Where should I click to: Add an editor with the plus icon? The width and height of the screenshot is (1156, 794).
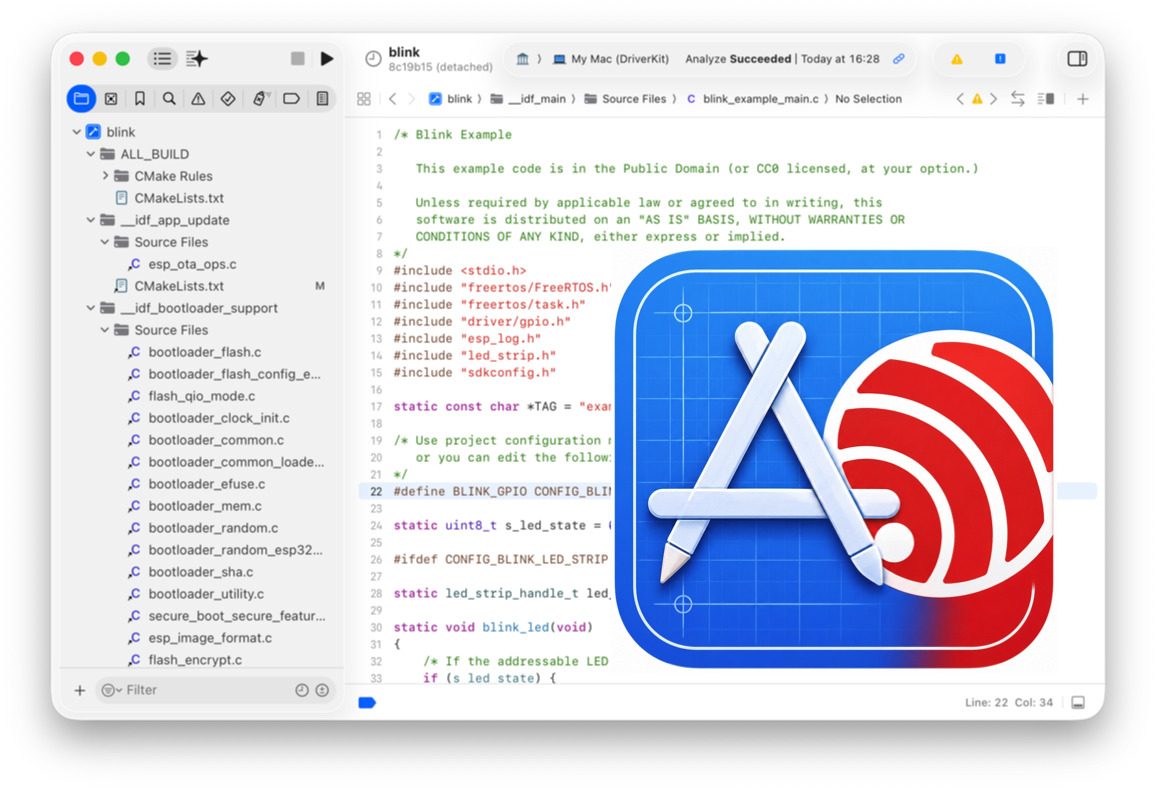(x=1082, y=99)
